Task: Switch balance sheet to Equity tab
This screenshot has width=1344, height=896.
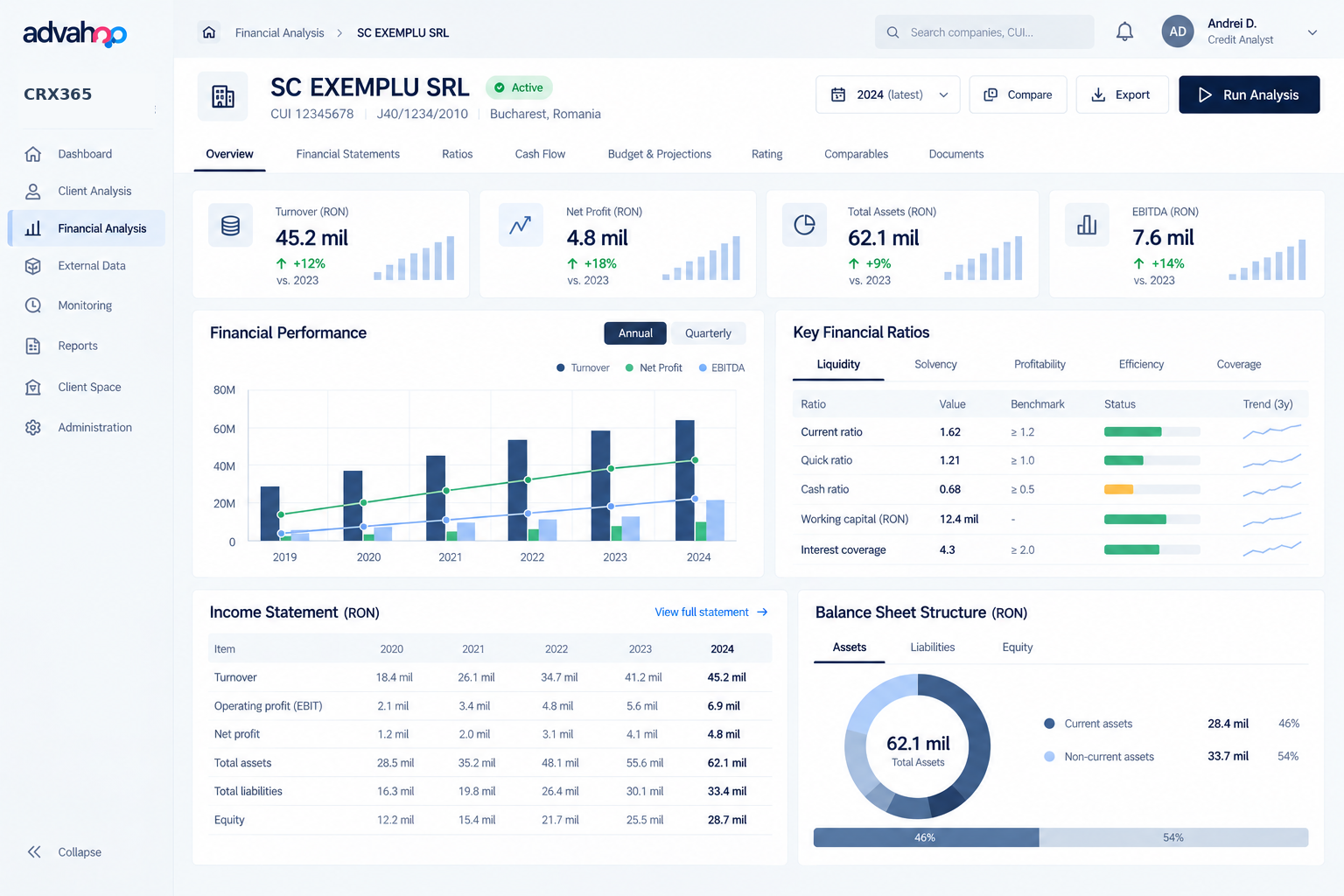Action: (1017, 647)
